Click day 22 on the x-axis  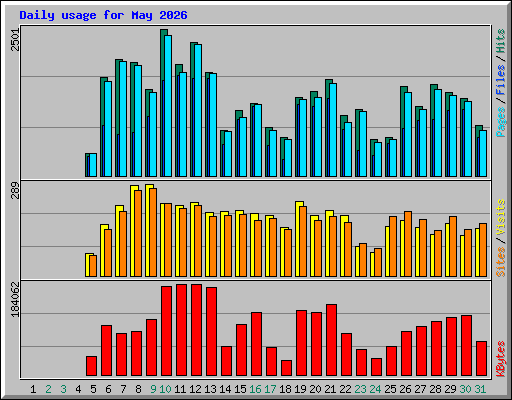[345, 389]
